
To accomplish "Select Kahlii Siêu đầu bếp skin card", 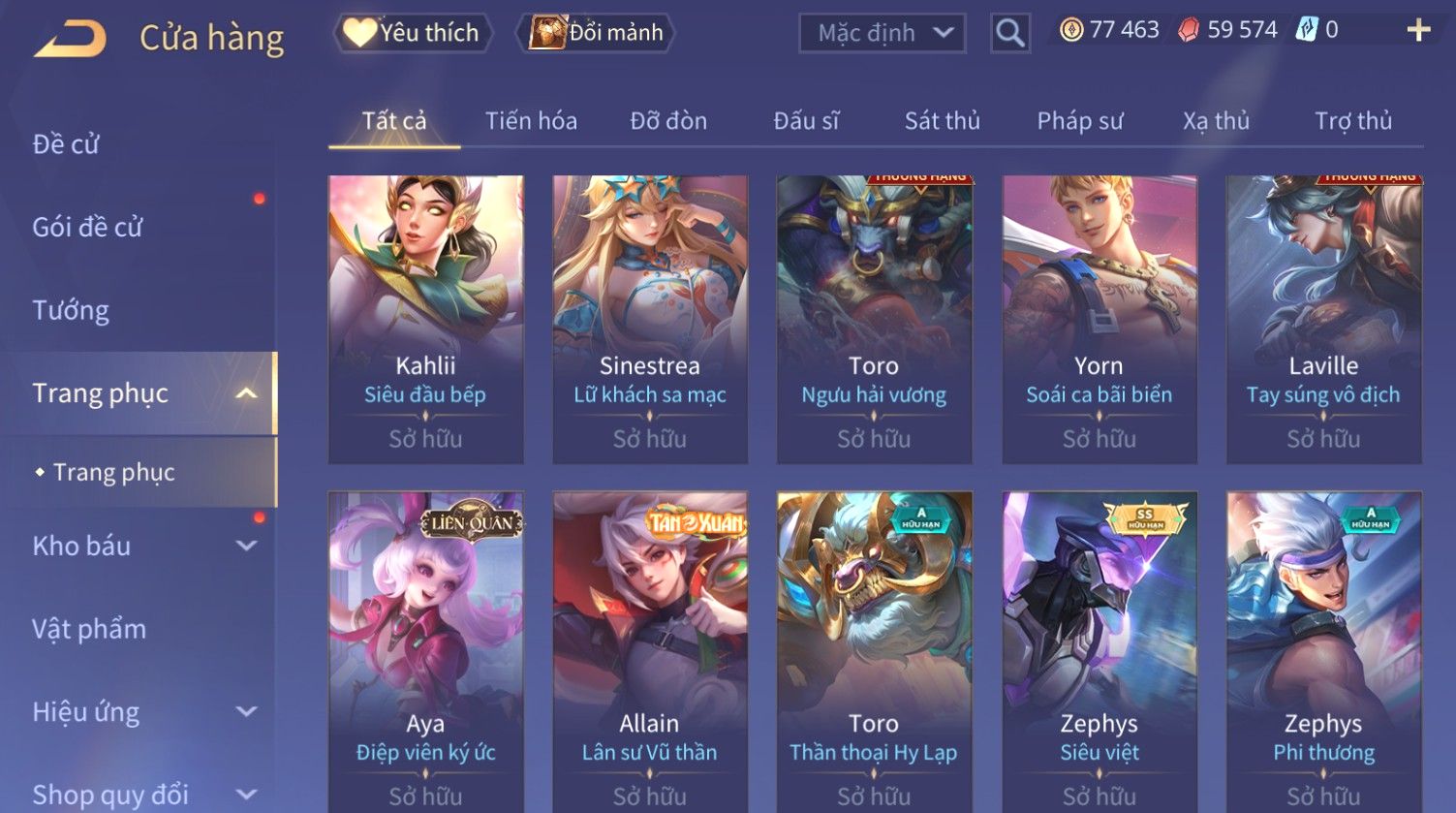I will point(426,320).
